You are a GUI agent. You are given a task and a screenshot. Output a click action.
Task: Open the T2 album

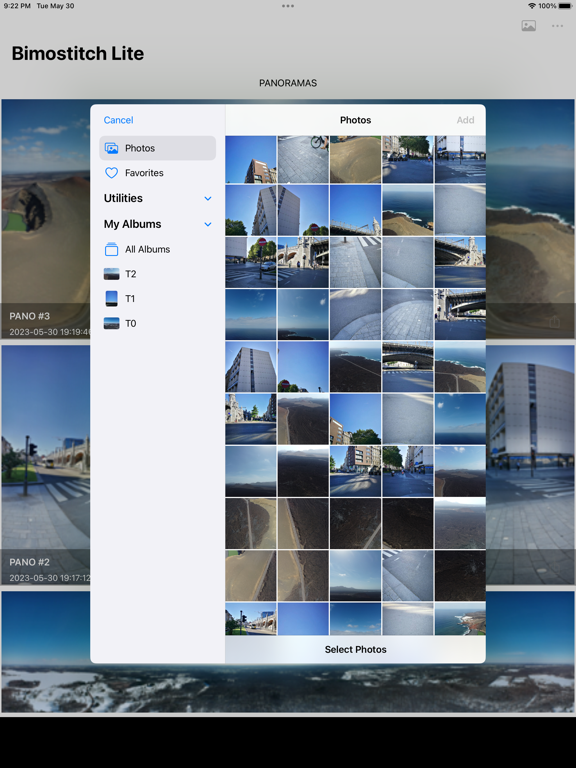(157, 274)
